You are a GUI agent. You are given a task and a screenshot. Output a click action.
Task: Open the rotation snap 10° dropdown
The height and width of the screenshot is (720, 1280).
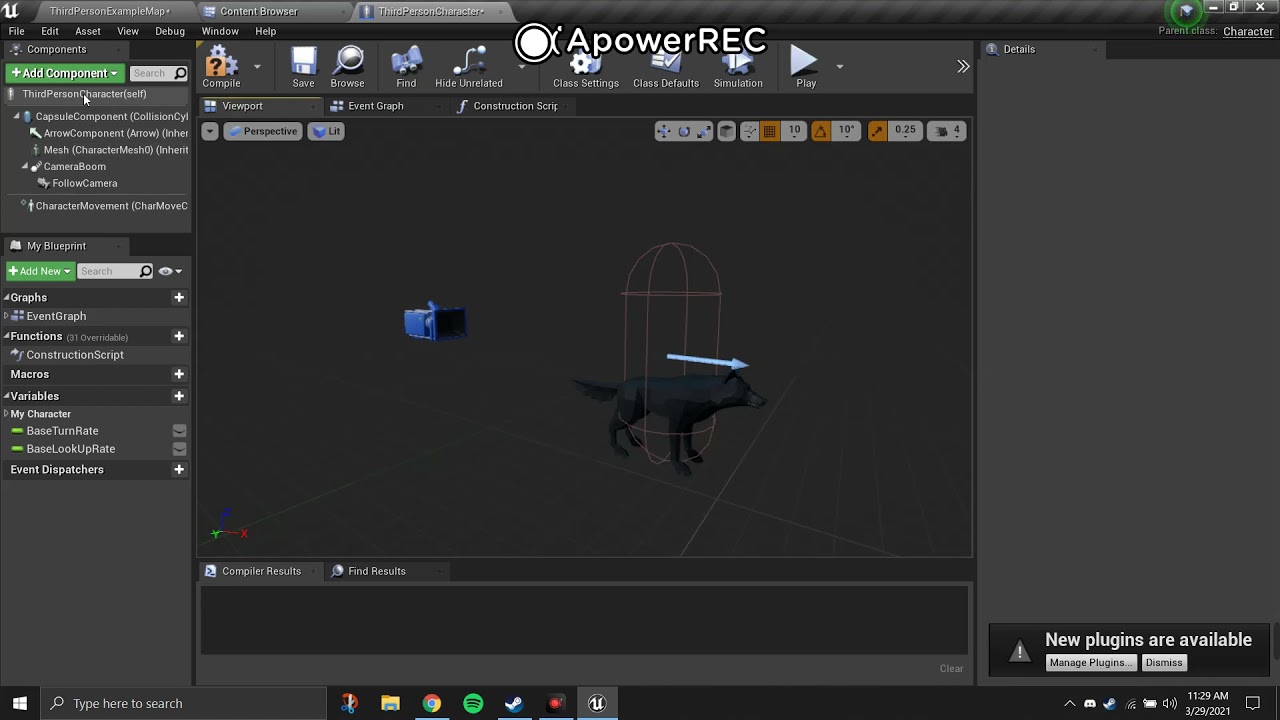tap(846, 131)
